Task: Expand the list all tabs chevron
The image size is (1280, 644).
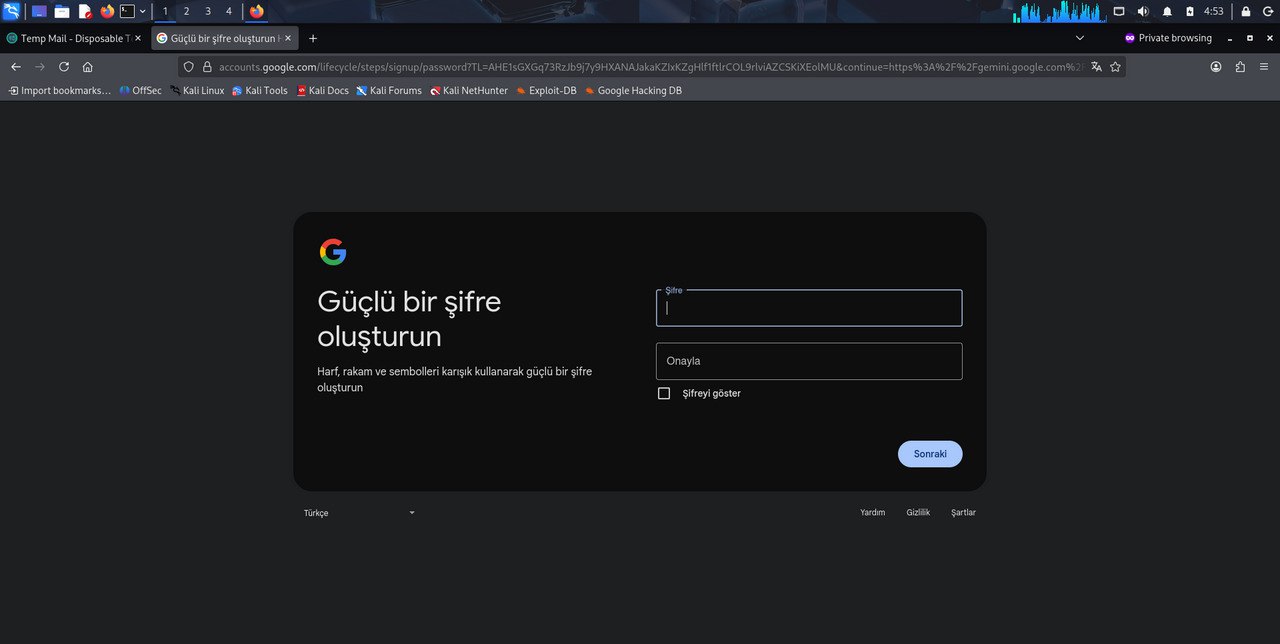Action: [1080, 38]
